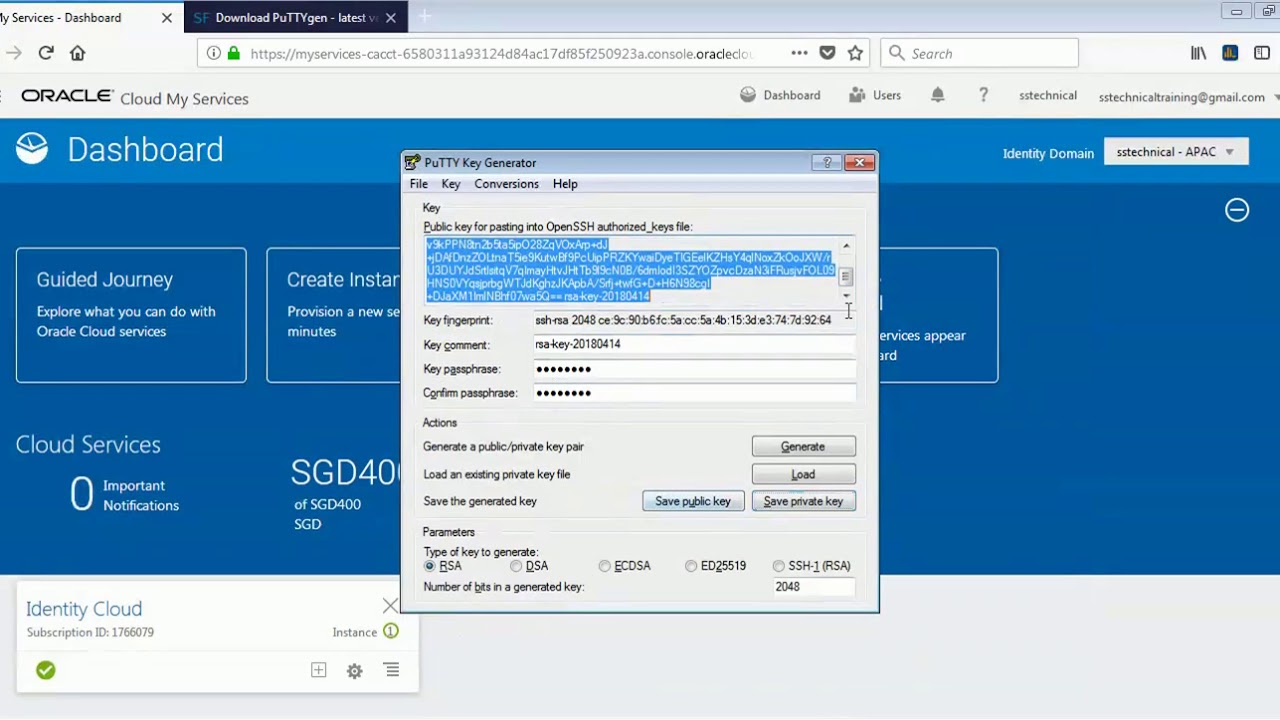The height and width of the screenshot is (720, 1280).
Task: Select ECDSA key type
Action: click(x=605, y=566)
